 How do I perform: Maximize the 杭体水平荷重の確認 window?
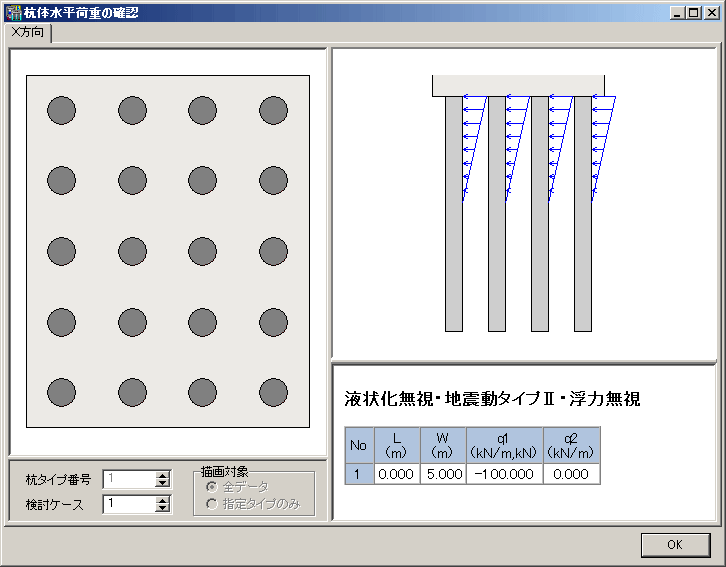click(694, 13)
